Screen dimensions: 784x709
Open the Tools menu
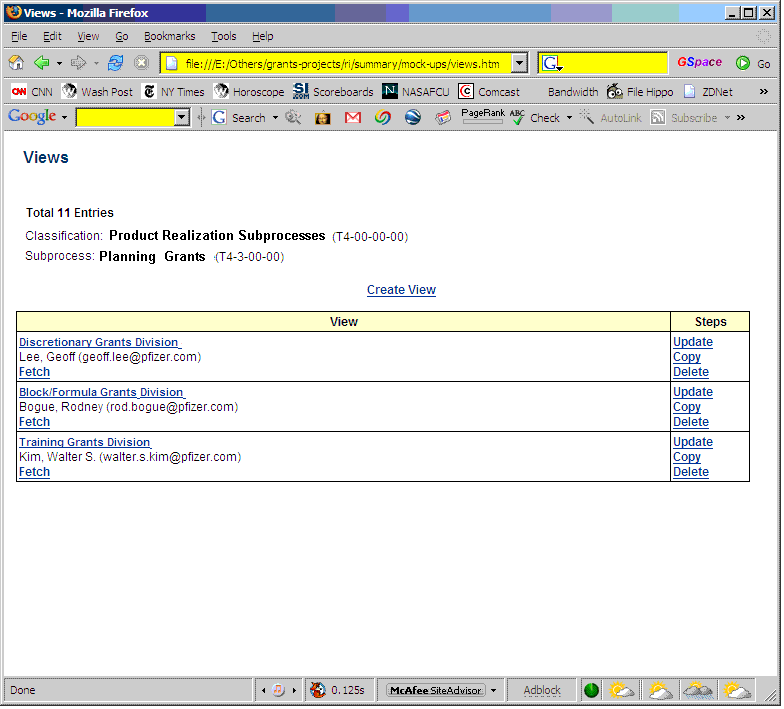tap(224, 36)
